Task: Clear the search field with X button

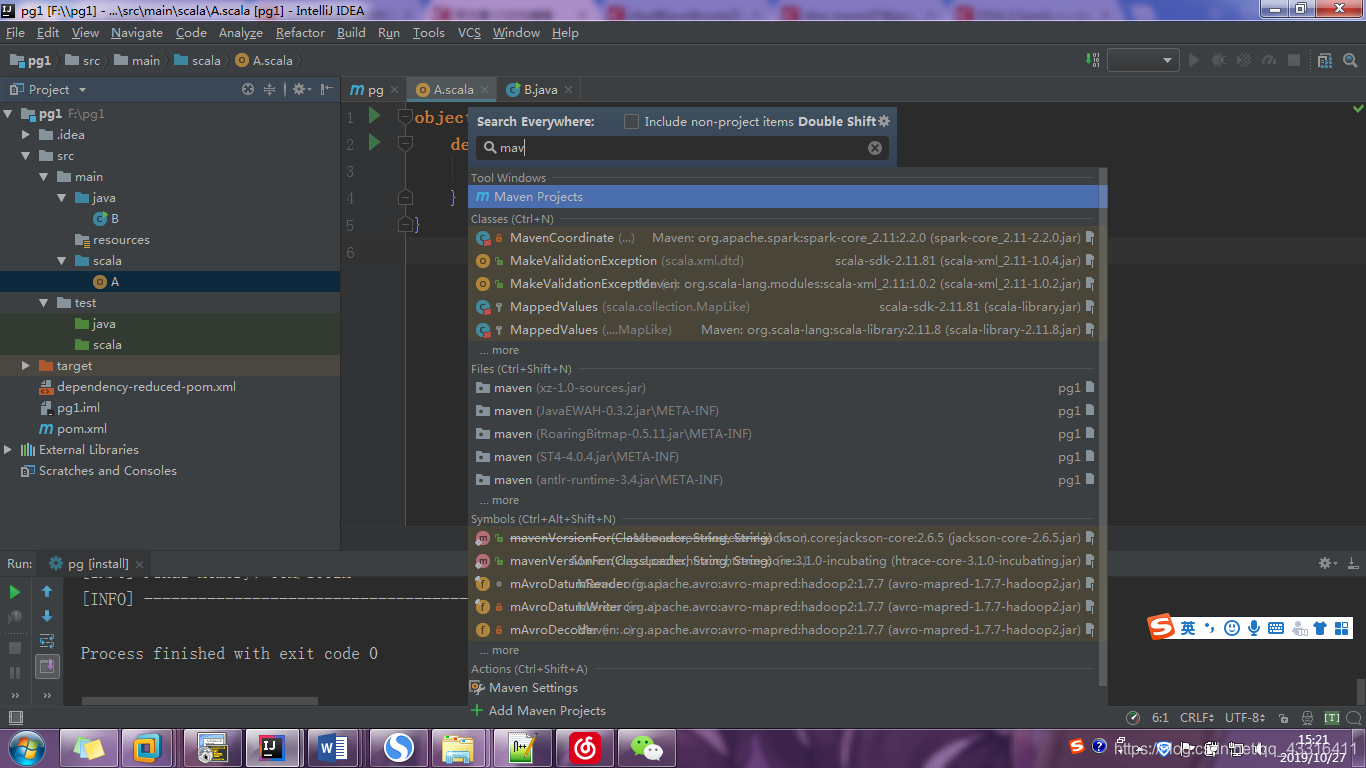Action: [x=875, y=148]
